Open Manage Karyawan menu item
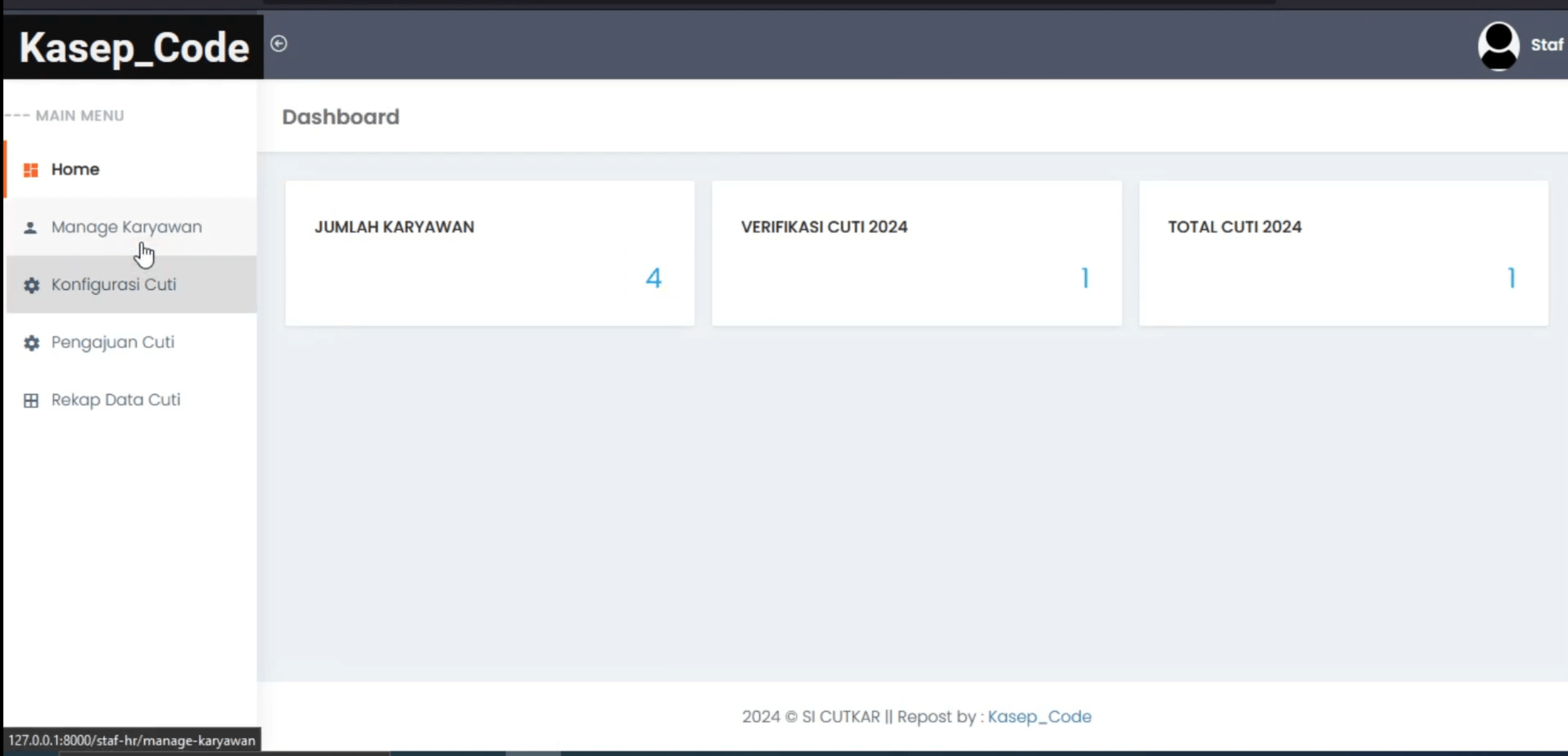Viewport: 1568px width, 756px height. coord(130,227)
